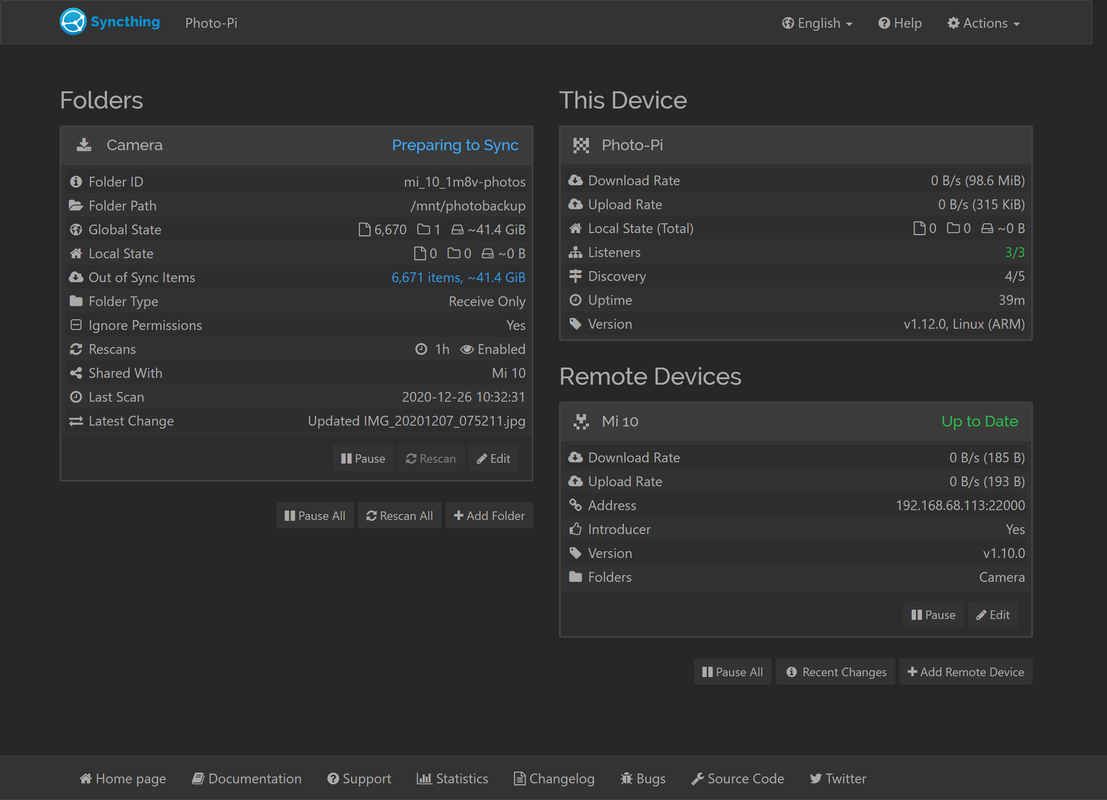This screenshot has height=800, width=1107.
Task: Click the Rescan button for Camera
Action: click(431, 458)
